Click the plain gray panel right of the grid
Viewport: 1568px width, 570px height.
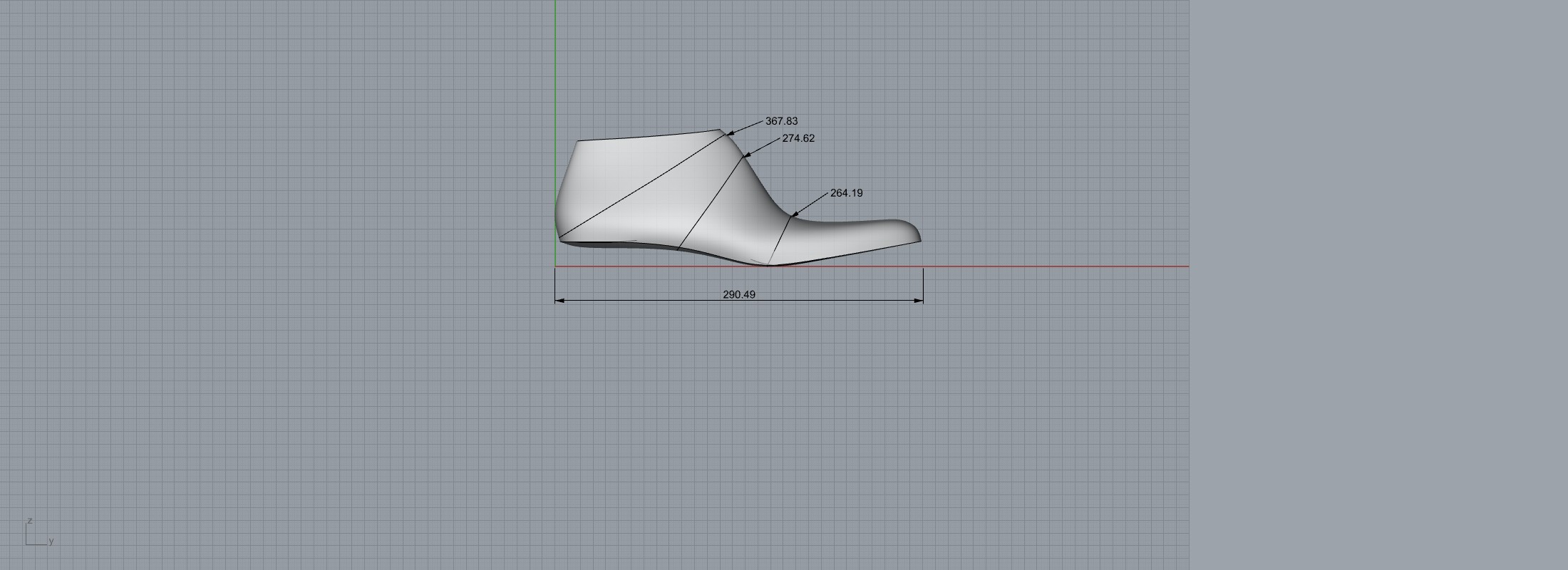click(1376, 285)
